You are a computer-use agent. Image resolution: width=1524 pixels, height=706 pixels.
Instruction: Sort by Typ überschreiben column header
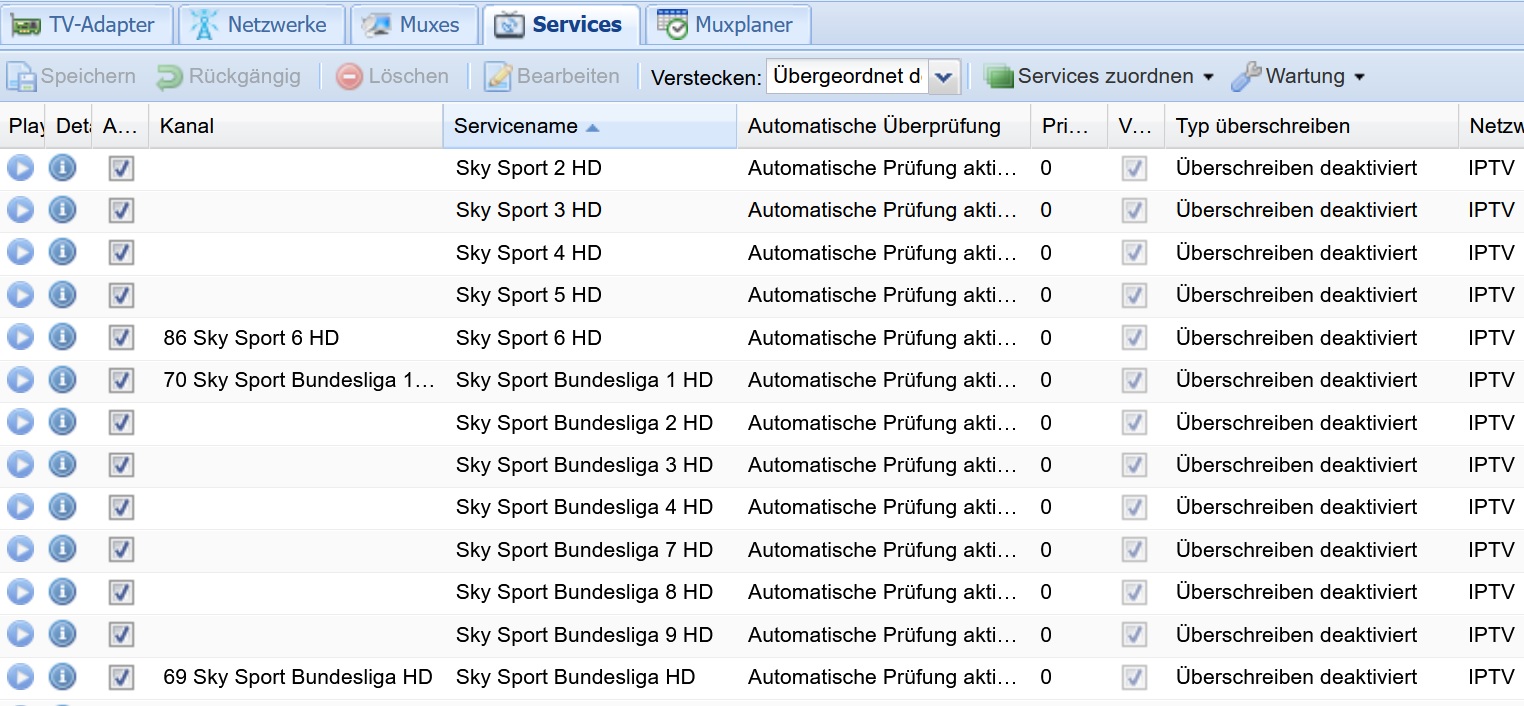pos(1311,126)
